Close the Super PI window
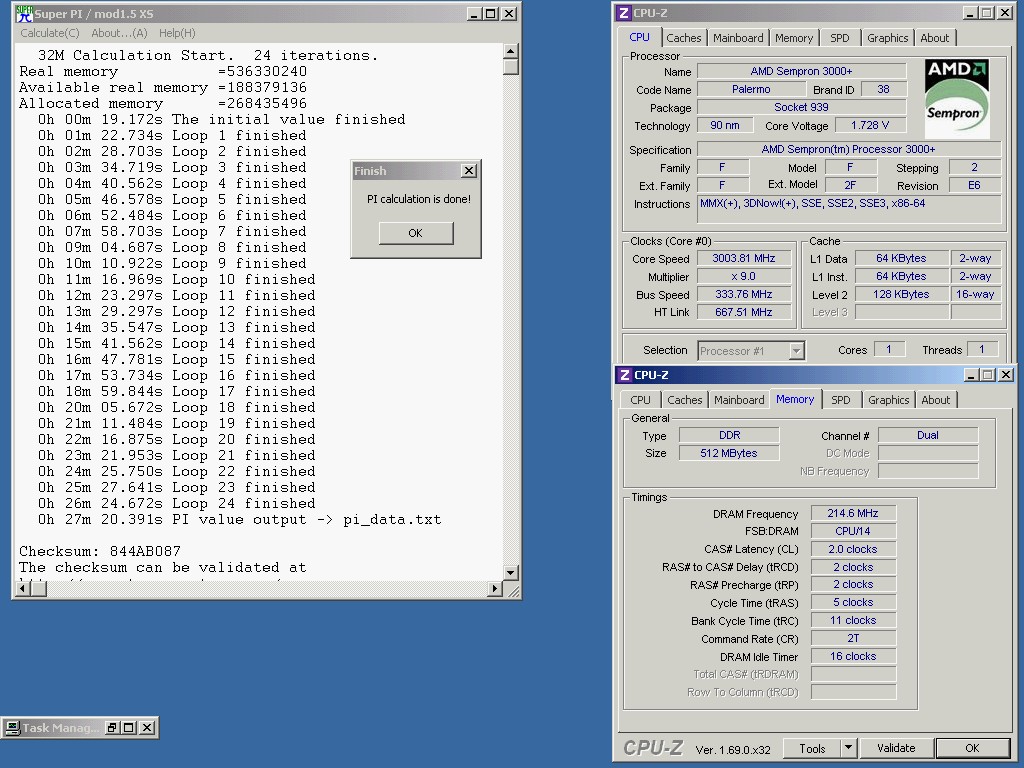The image size is (1024, 768). [x=509, y=13]
